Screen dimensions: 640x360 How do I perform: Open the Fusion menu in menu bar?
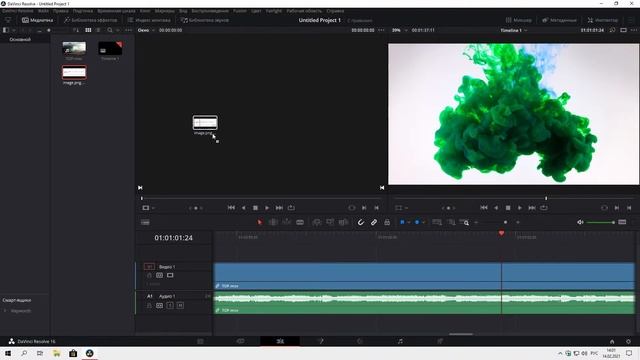[240, 11]
